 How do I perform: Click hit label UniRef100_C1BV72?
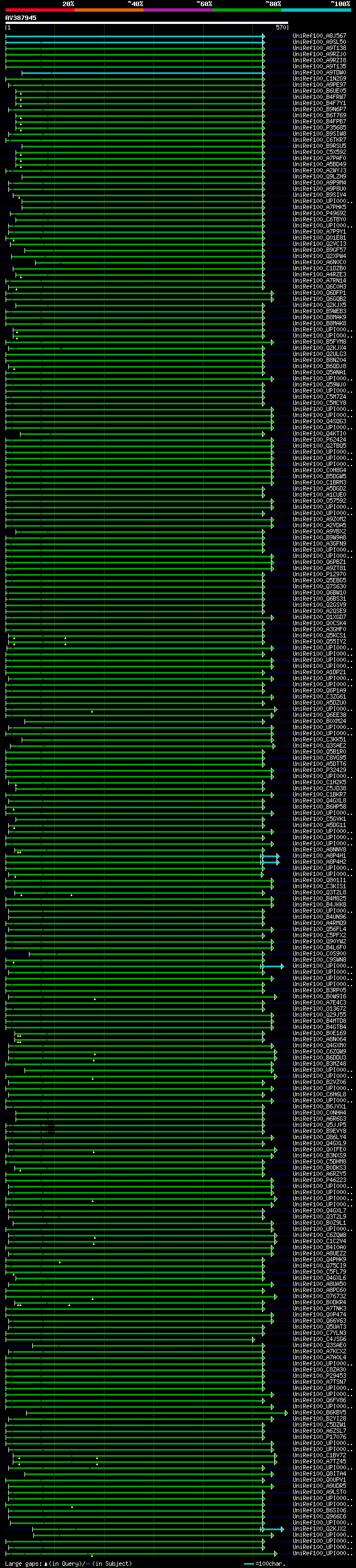pyautogui.click(x=319, y=1456)
